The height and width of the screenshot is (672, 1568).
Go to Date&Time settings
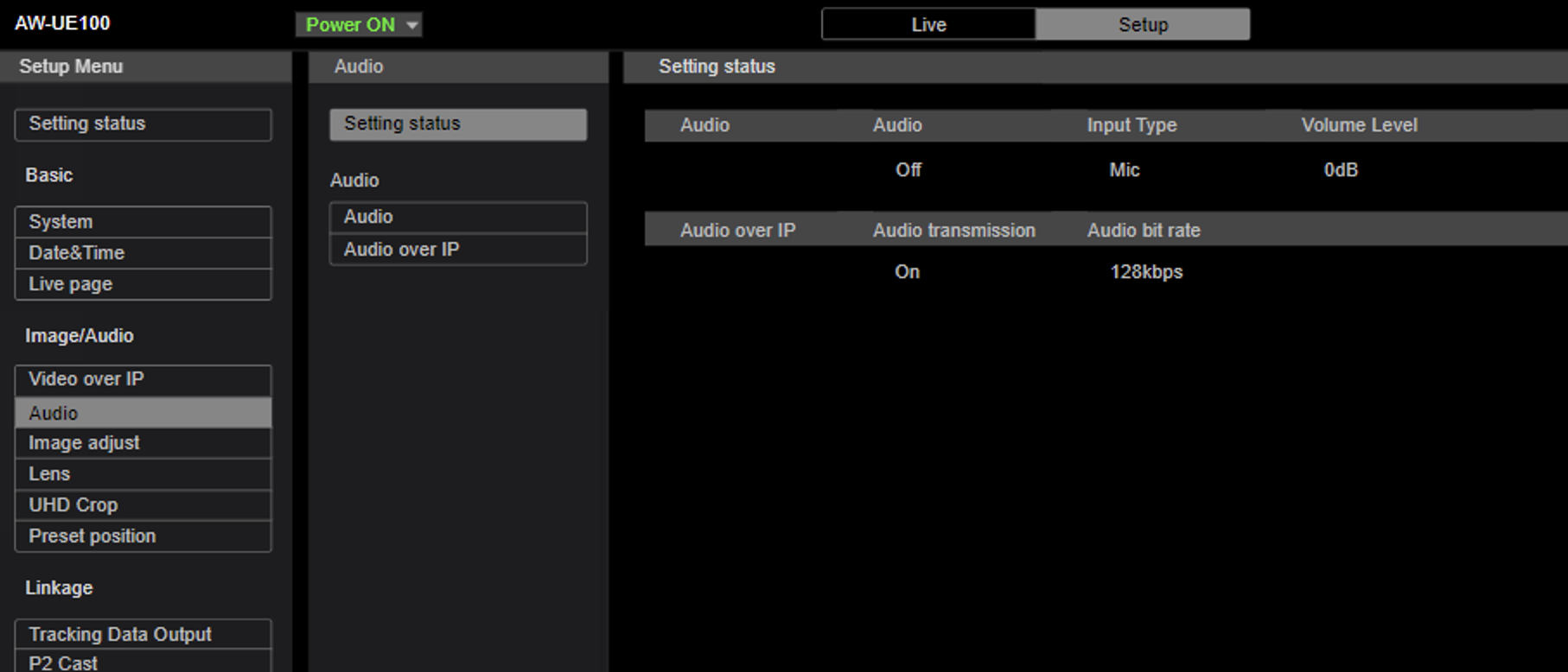[143, 252]
